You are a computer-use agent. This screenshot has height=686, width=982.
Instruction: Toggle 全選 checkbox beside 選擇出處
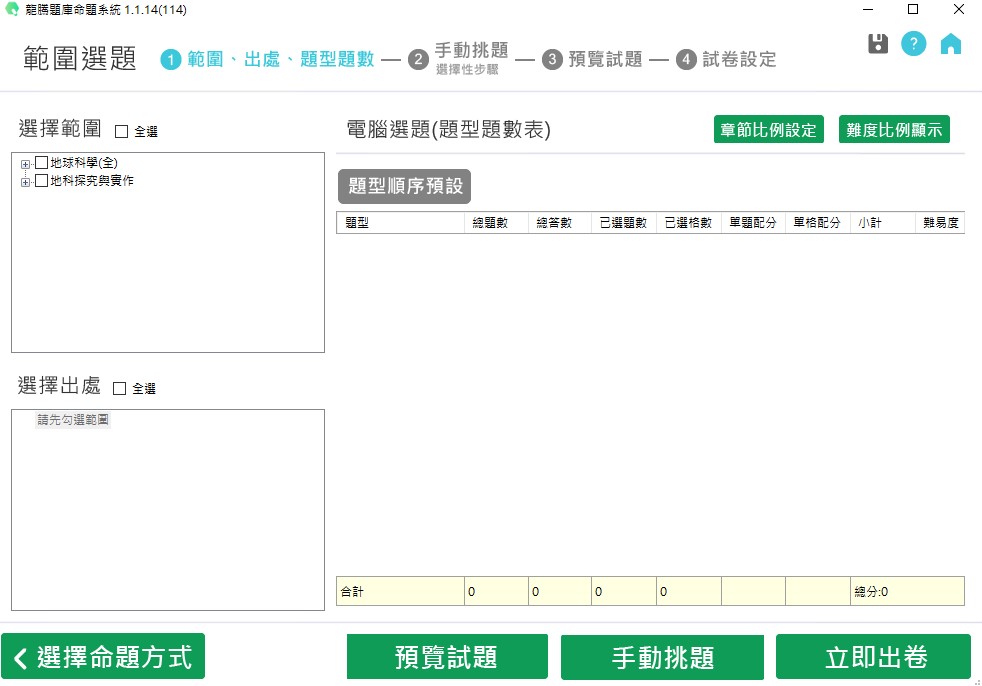click(x=120, y=388)
